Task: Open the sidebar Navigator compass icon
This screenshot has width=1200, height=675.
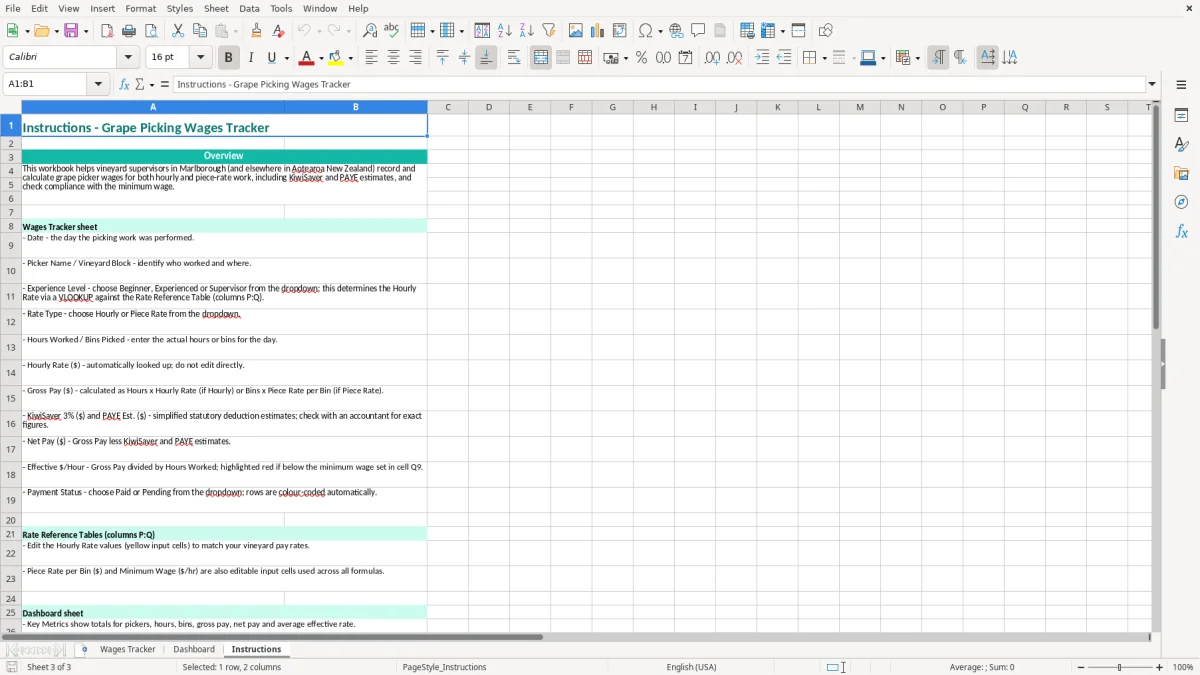Action: coord(1181,202)
